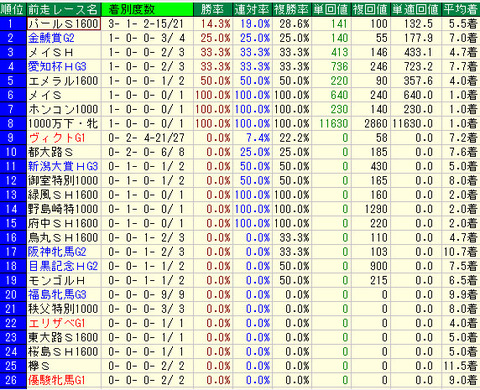
Task: Sort by 平均着 column header
Action: (x=461, y=10)
